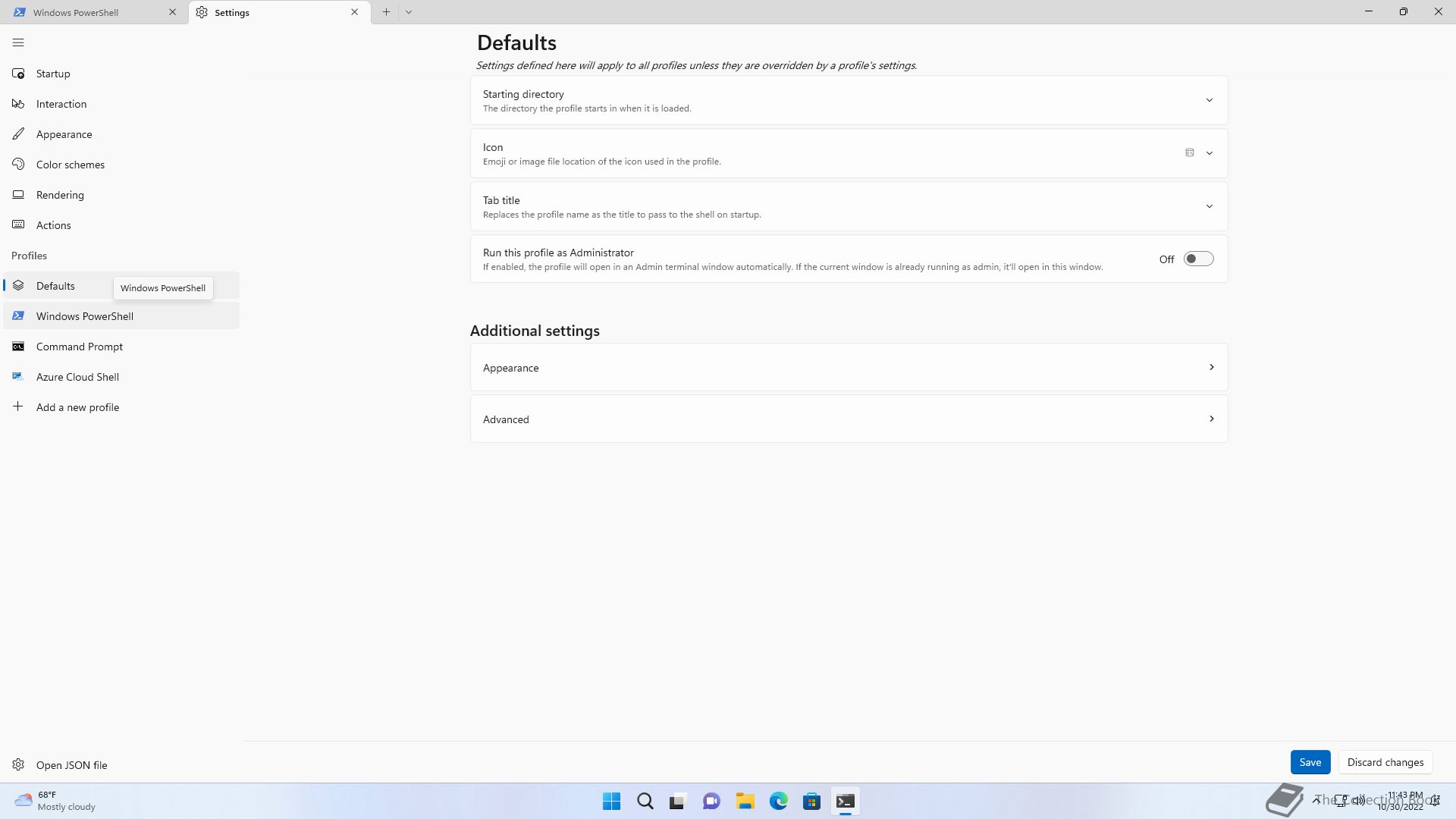Click the Appearance brush icon
This screenshot has height=819, width=1456.
[18, 134]
